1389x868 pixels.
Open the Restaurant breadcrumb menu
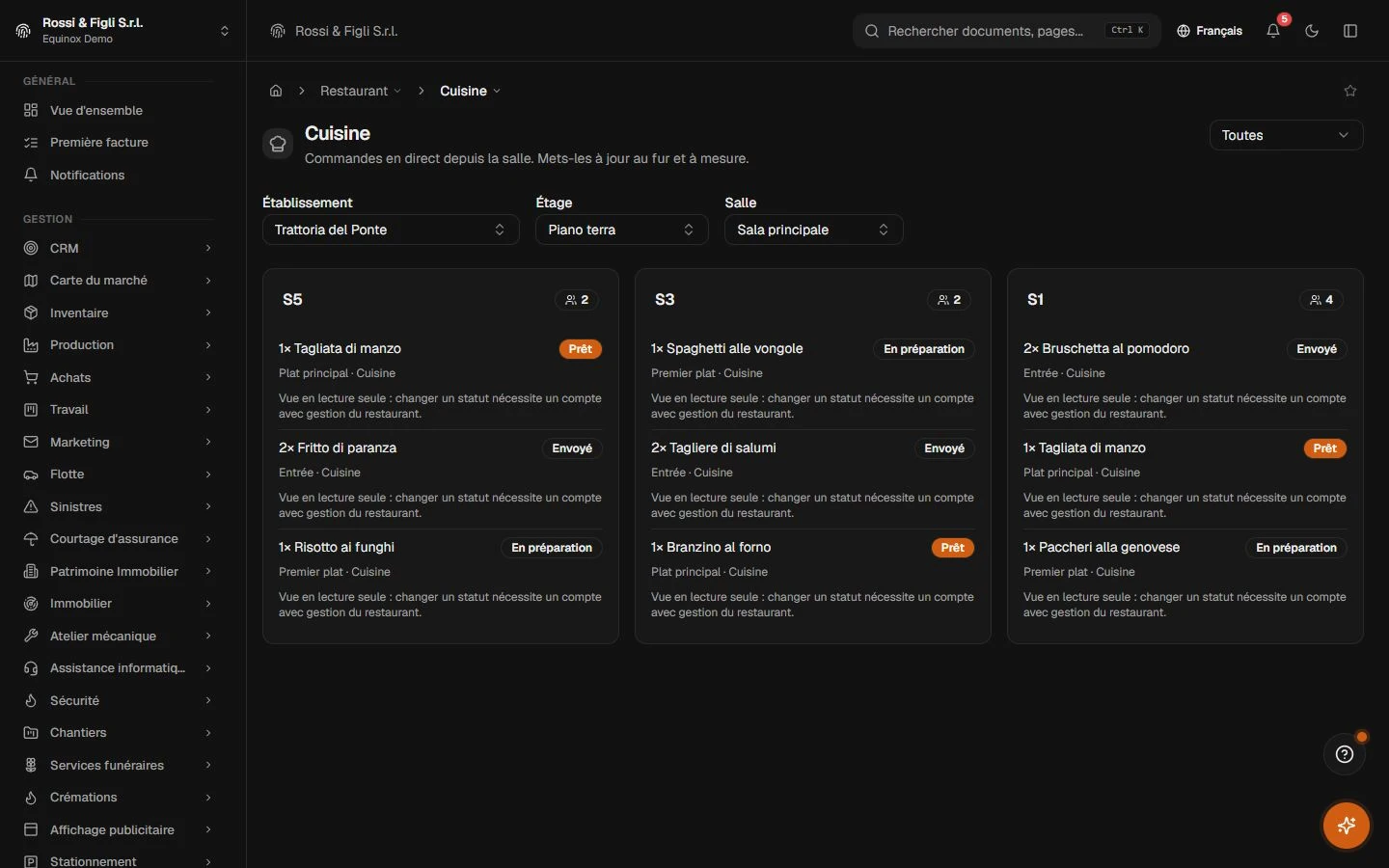click(x=361, y=91)
